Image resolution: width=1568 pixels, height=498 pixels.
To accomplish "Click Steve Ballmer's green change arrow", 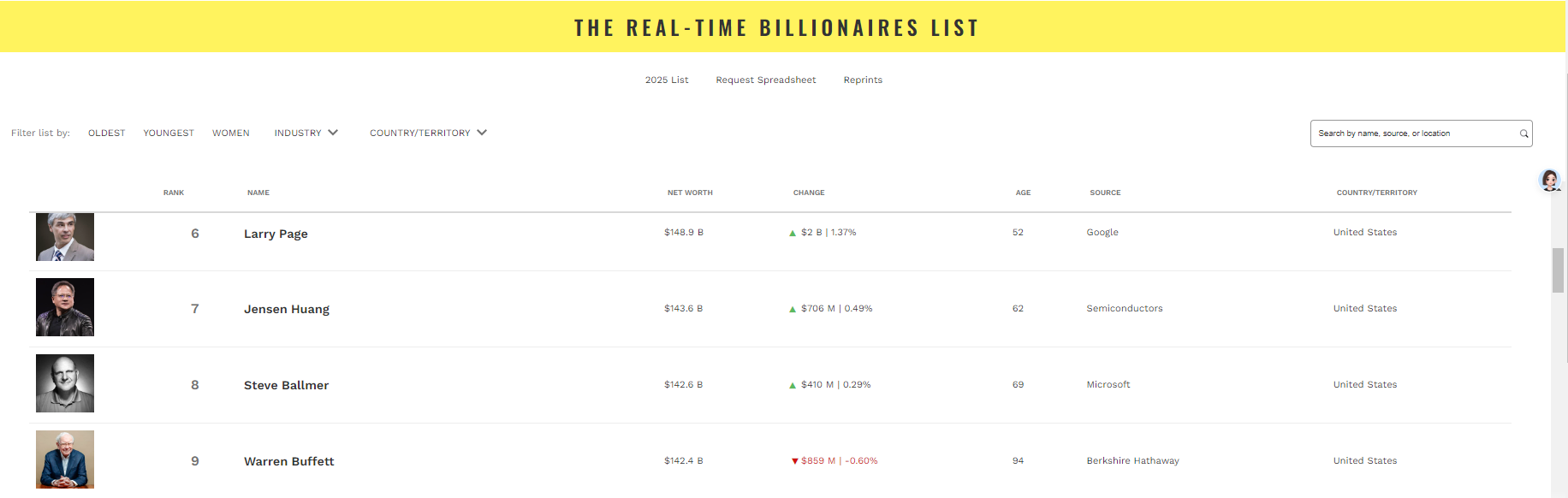I will click(x=793, y=385).
